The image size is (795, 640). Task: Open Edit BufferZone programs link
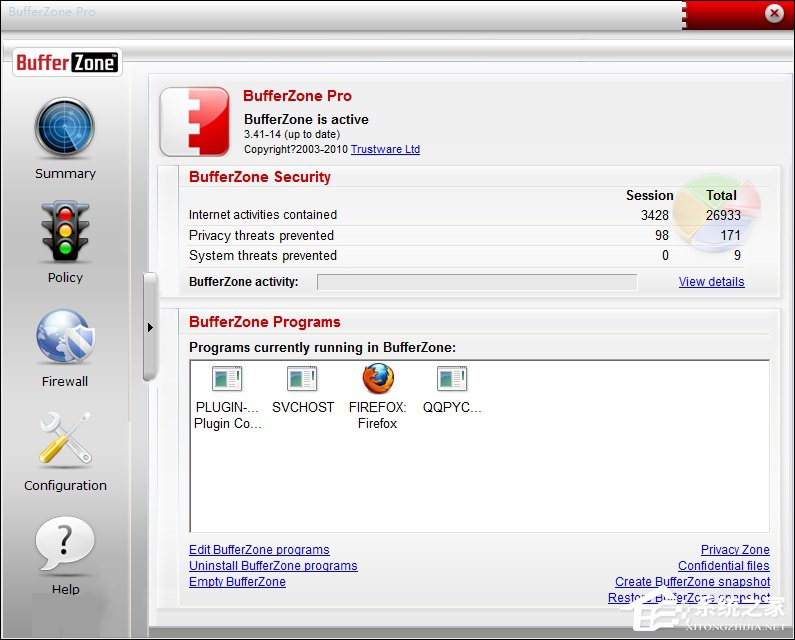[259, 550]
